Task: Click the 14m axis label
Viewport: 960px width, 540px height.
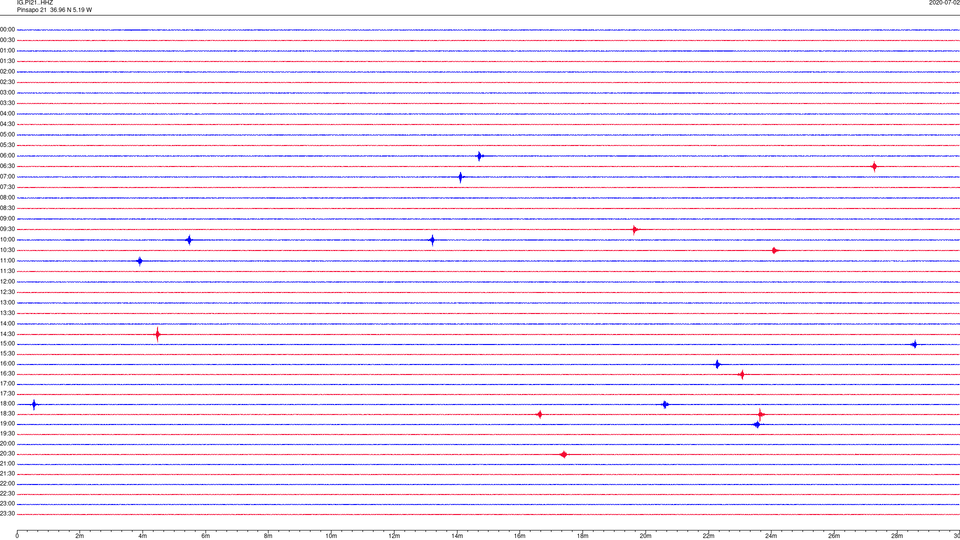Action: coord(457,536)
